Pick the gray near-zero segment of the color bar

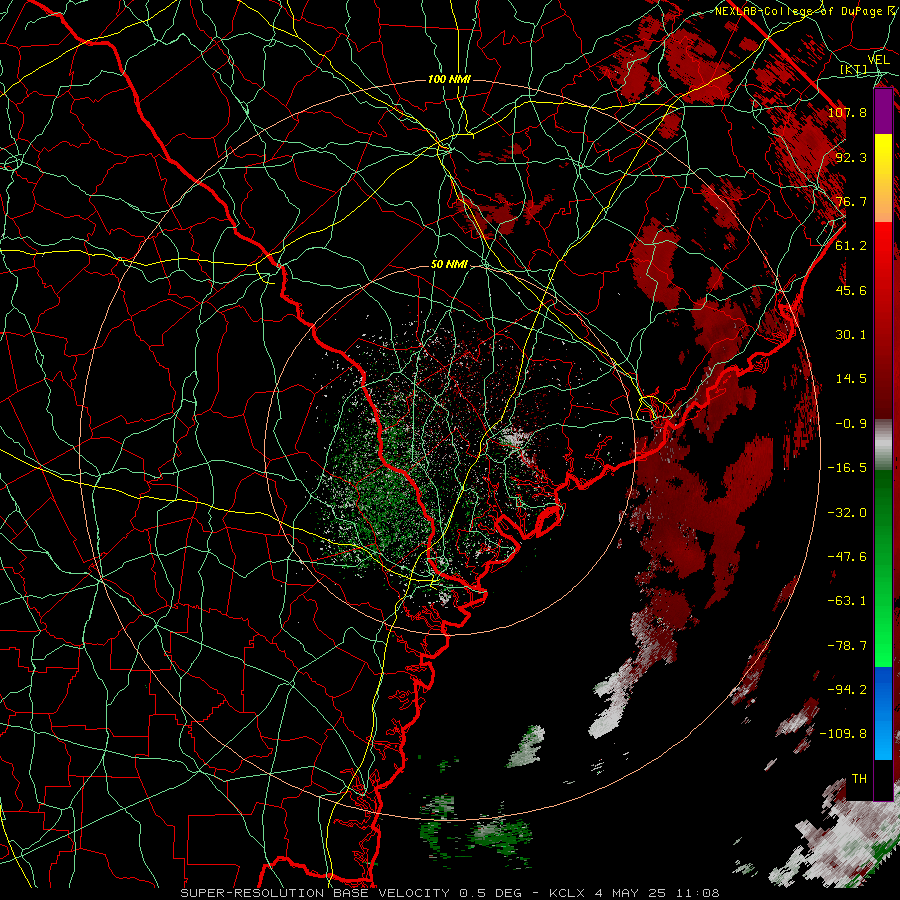point(883,445)
